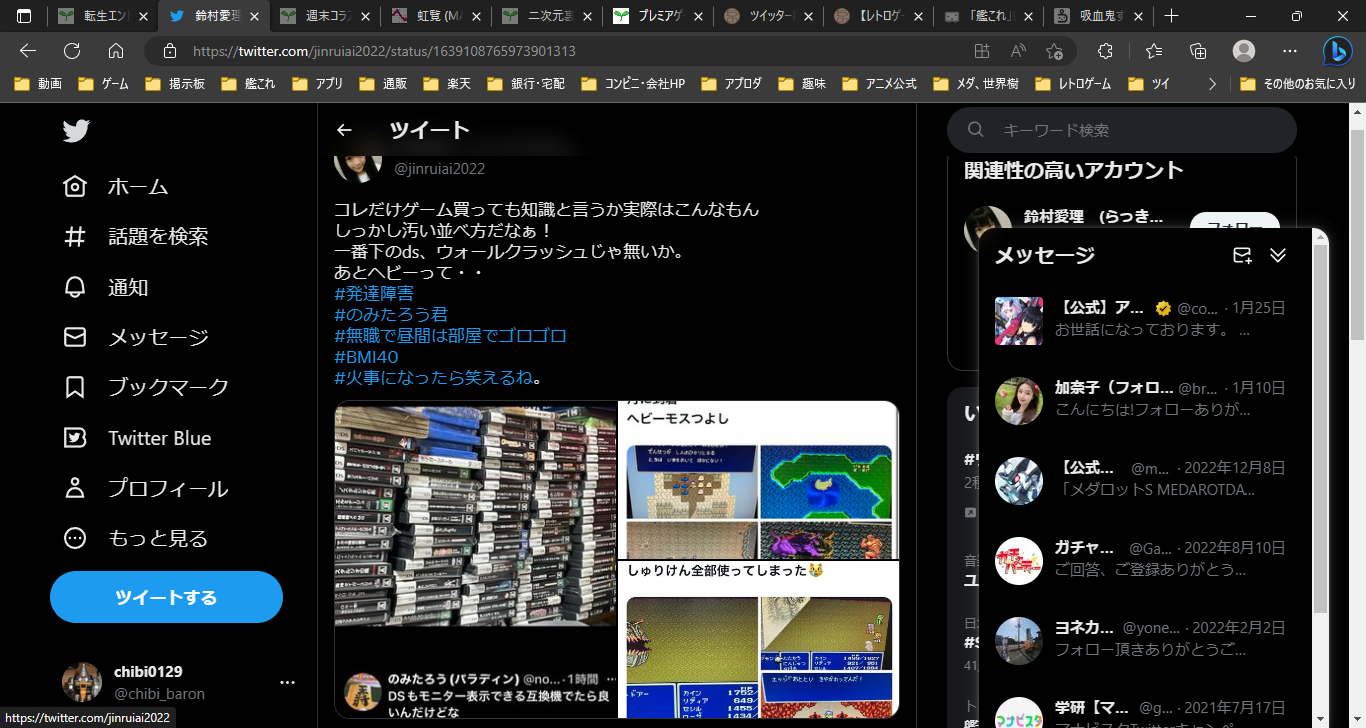Open hashtag #発達障害
Viewport: 1366px width, 728px height.
click(x=374, y=293)
